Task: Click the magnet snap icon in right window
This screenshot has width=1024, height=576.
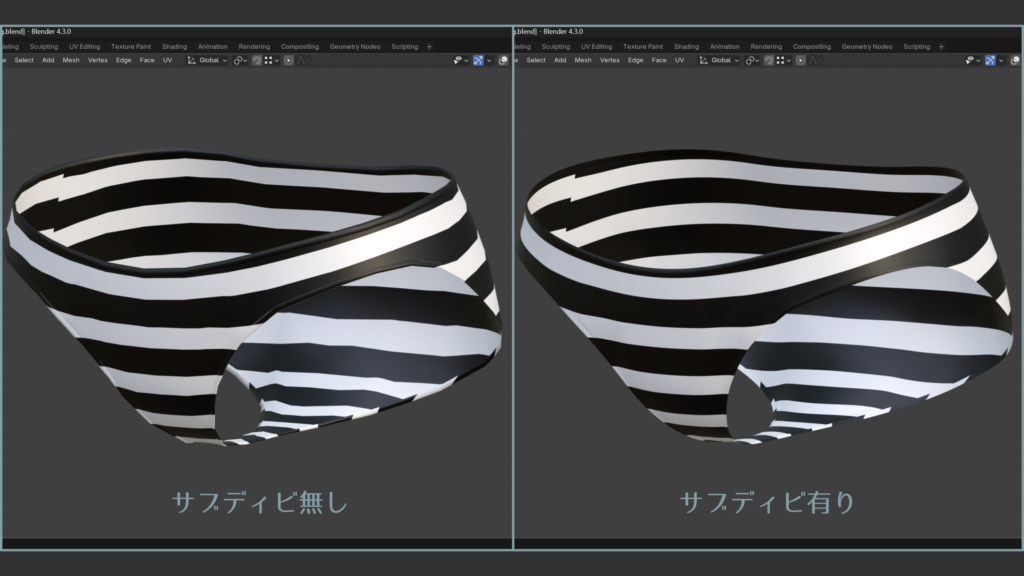Action: pos(769,60)
